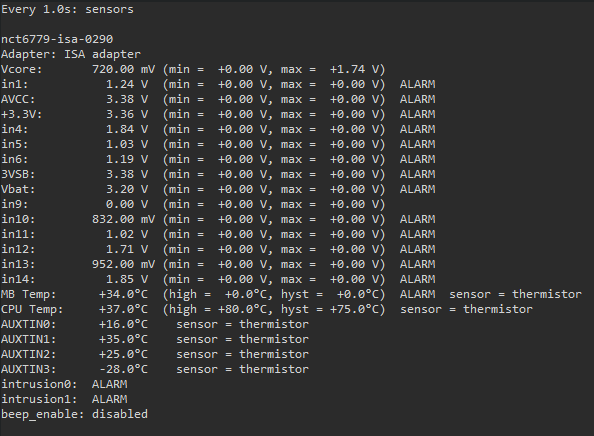Click the Vcore 720.00 mV reading

click(x=123, y=69)
